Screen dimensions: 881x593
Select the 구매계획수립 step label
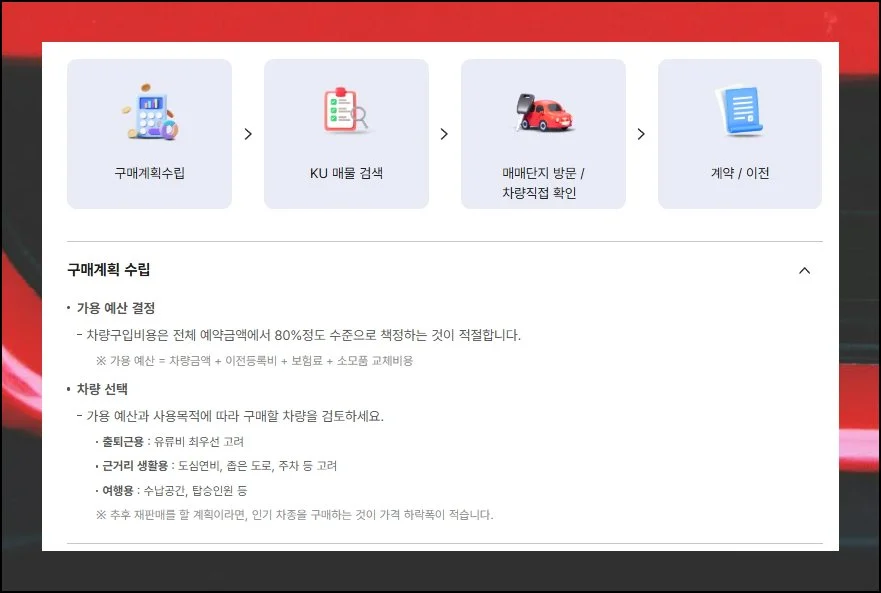pyautogui.click(x=149, y=173)
